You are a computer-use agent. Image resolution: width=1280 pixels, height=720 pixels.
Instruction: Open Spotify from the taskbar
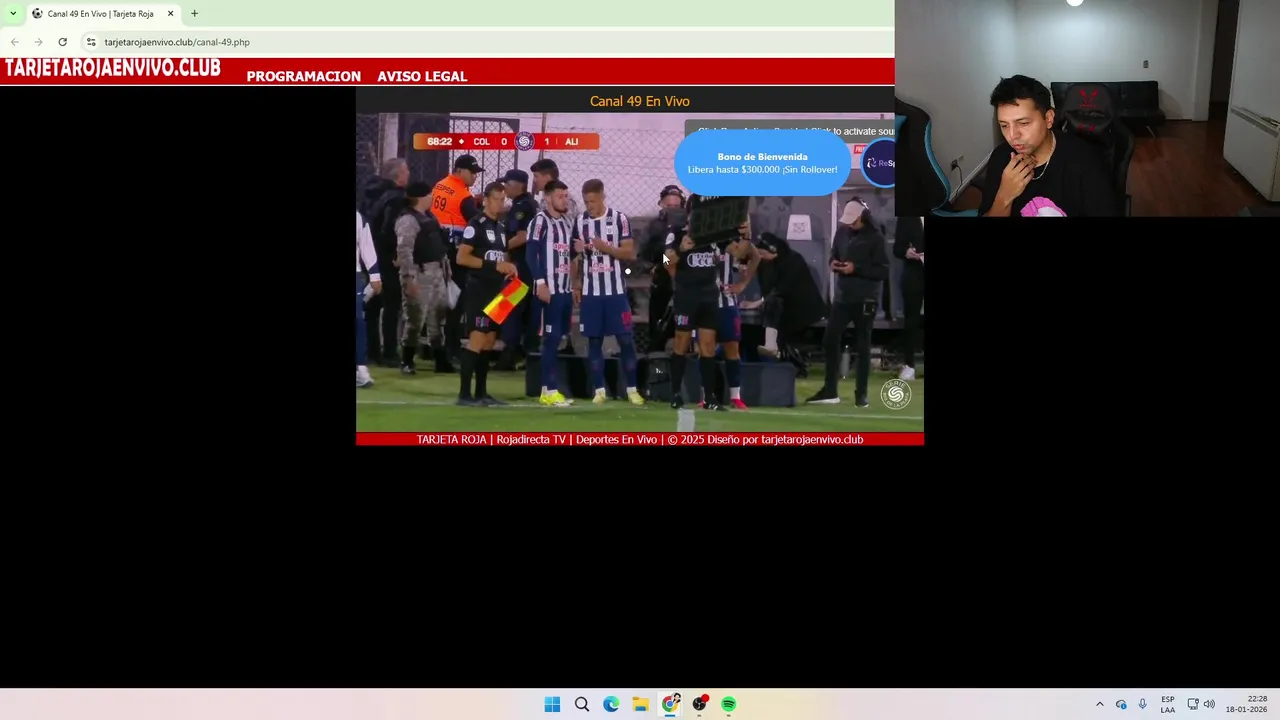pos(729,704)
